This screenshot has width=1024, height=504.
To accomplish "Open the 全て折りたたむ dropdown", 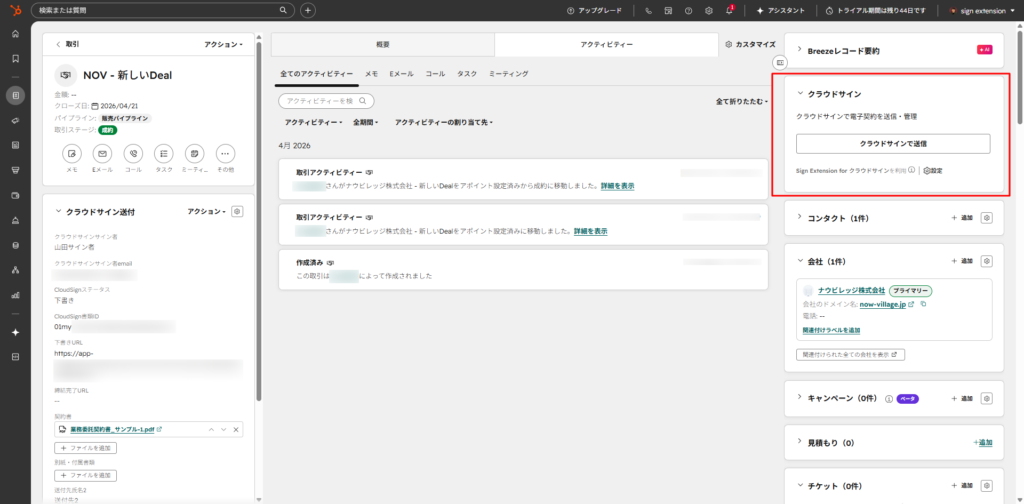I will click(742, 102).
